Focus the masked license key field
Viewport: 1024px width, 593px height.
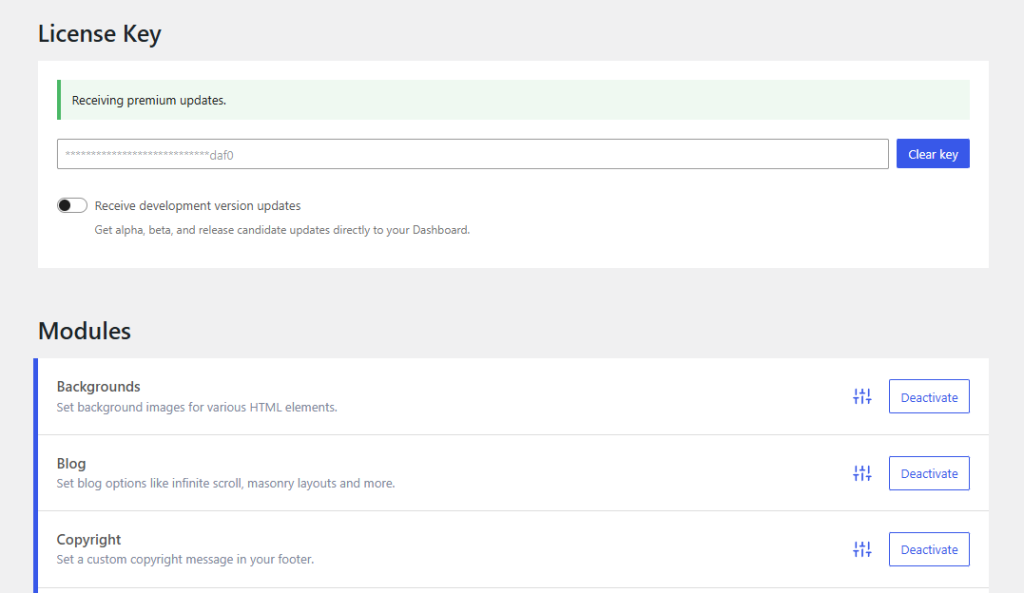point(472,154)
